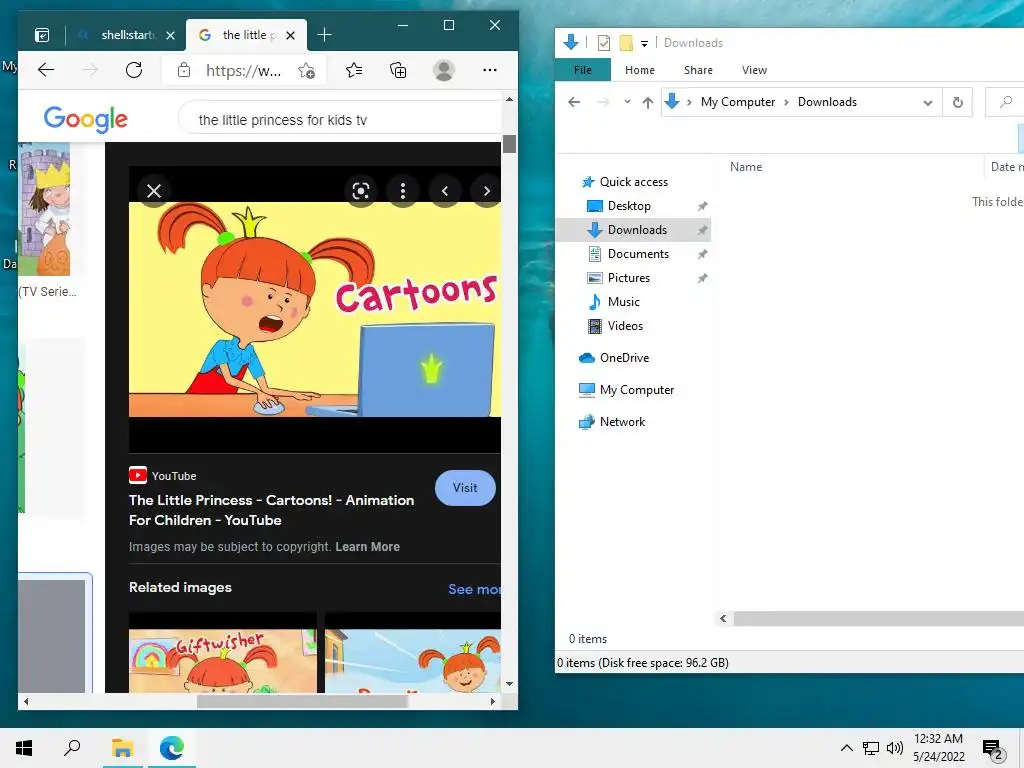Open the View ribbon tab in Explorer
The width and height of the screenshot is (1024, 768).
754,70
